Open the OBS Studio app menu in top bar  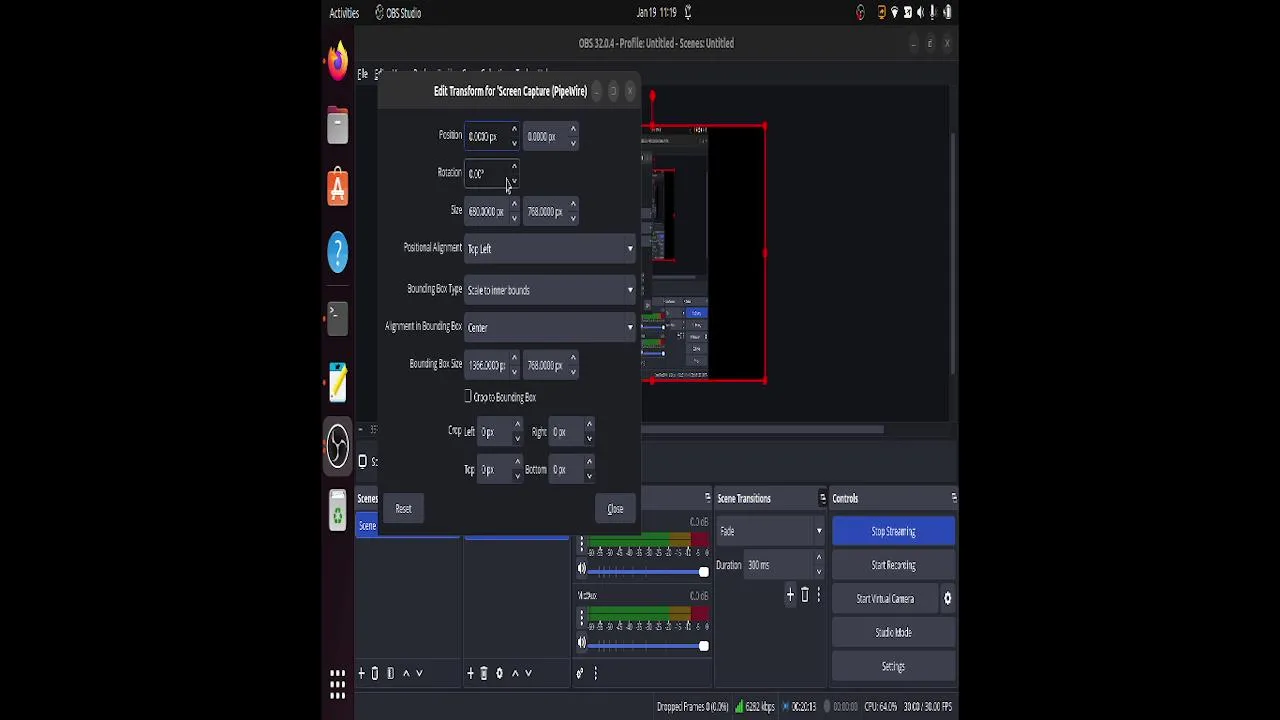tap(398, 13)
